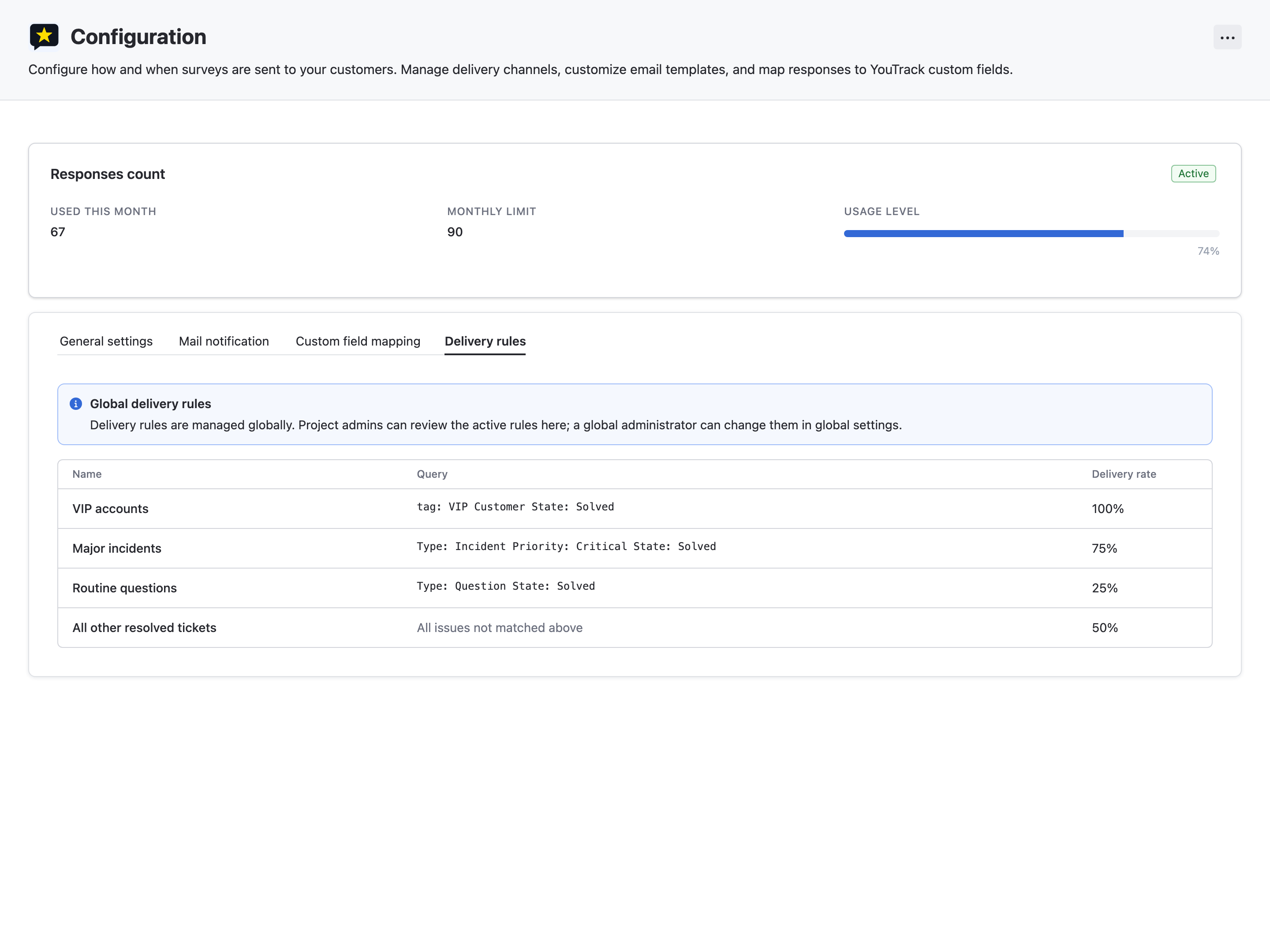Click the Delivery rate column header

[1124, 474]
